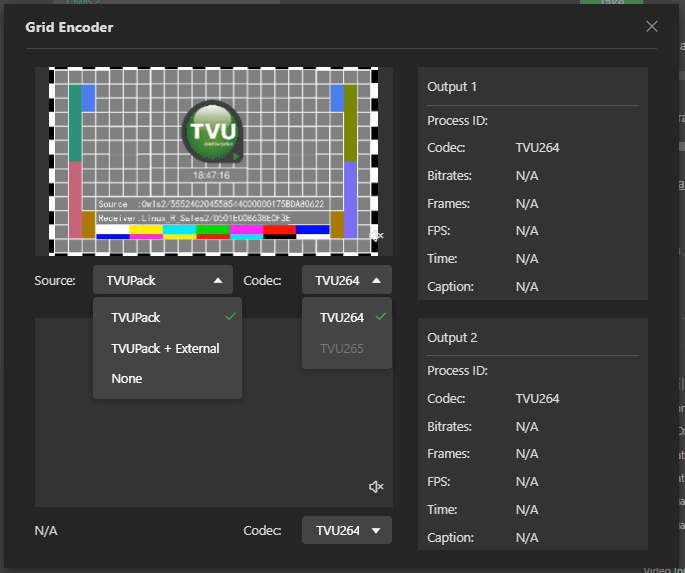Choose TVUPack + External source option

click(167, 349)
